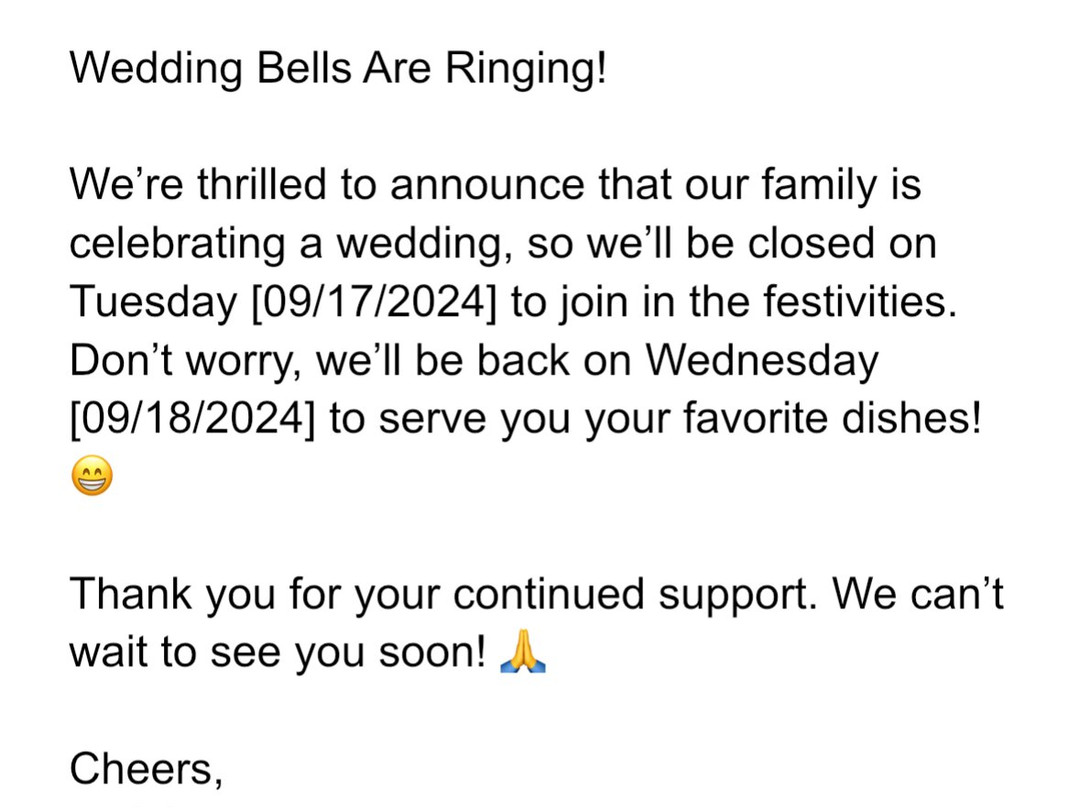
Task: Click the heading Wedding Bells Are Ringing!
Action: coord(338,69)
